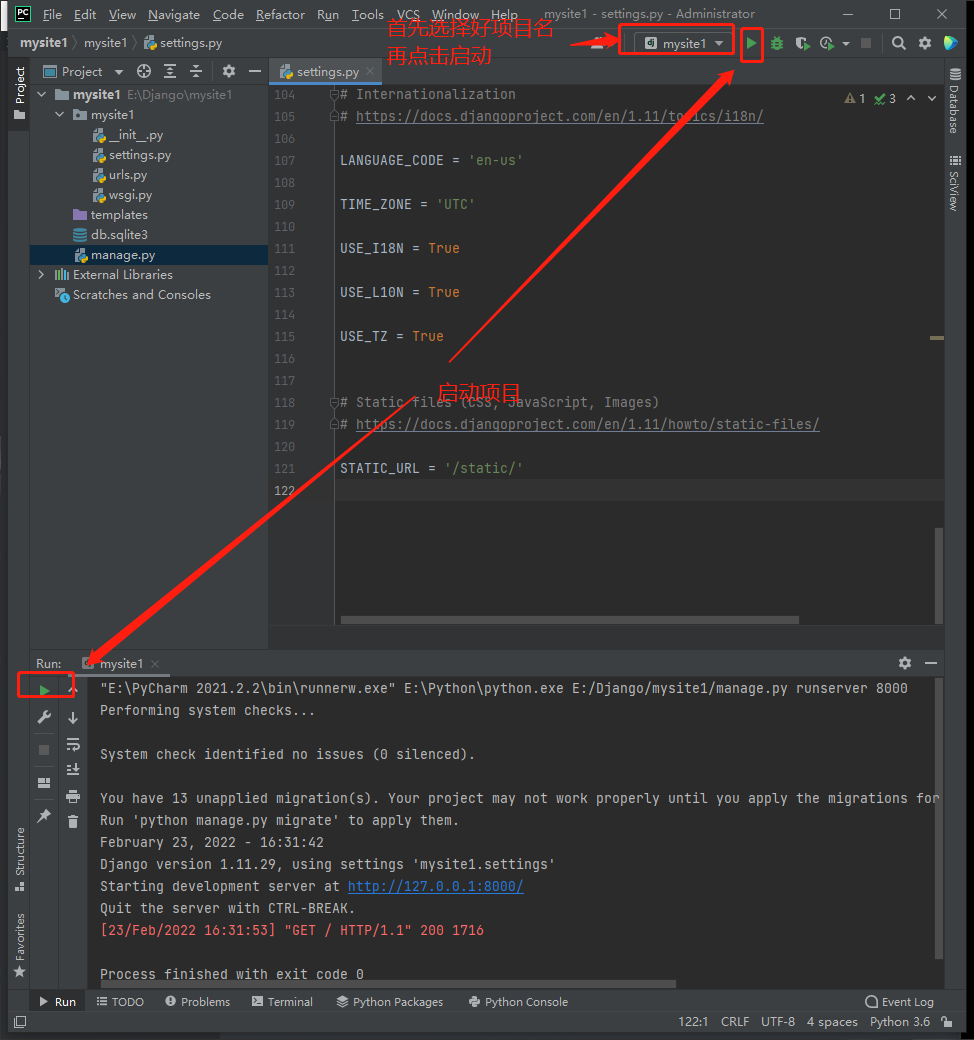Rerun mysite1 from the Run panel

tap(44, 690)
